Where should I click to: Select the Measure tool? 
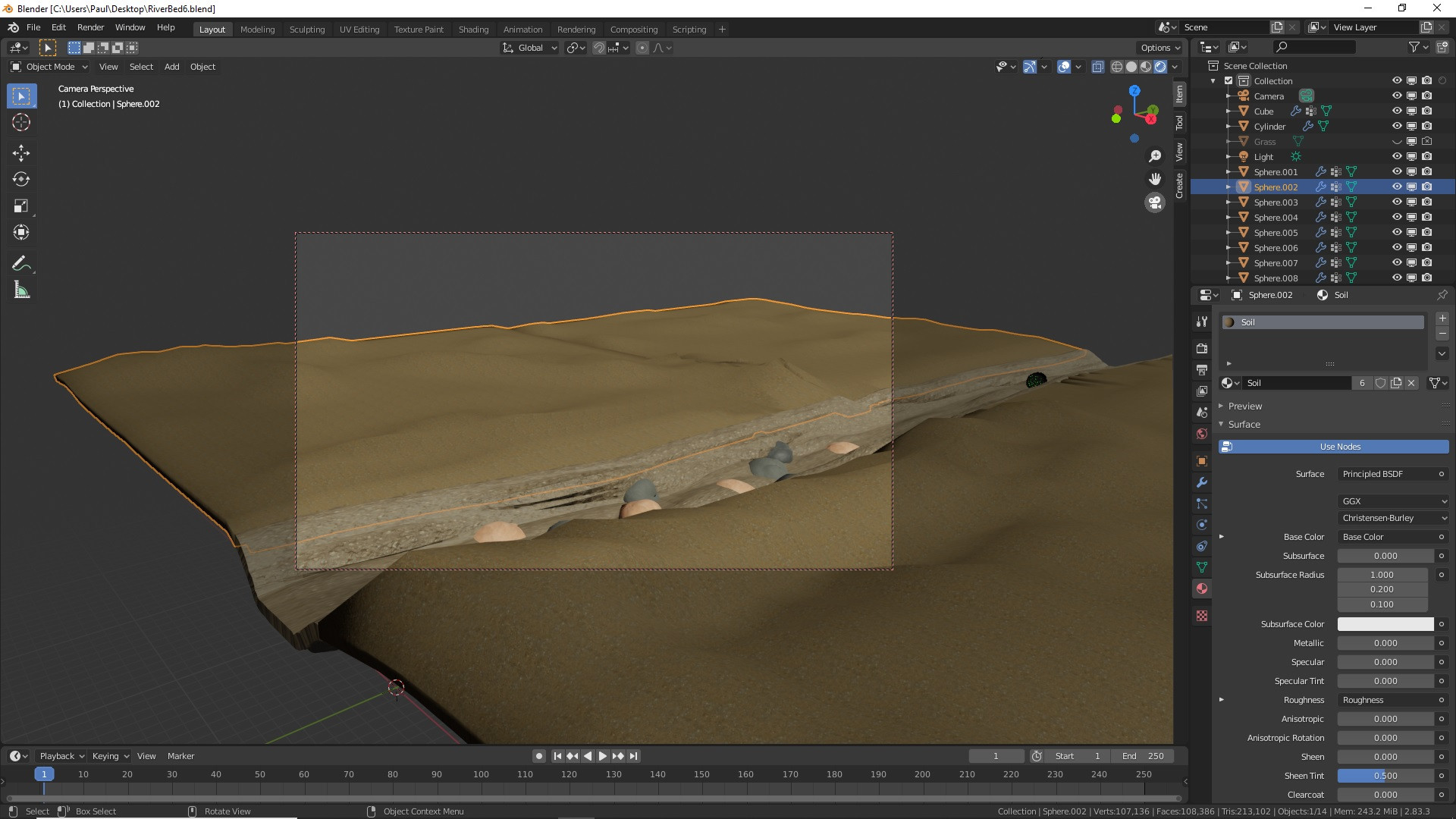point(21,290)
